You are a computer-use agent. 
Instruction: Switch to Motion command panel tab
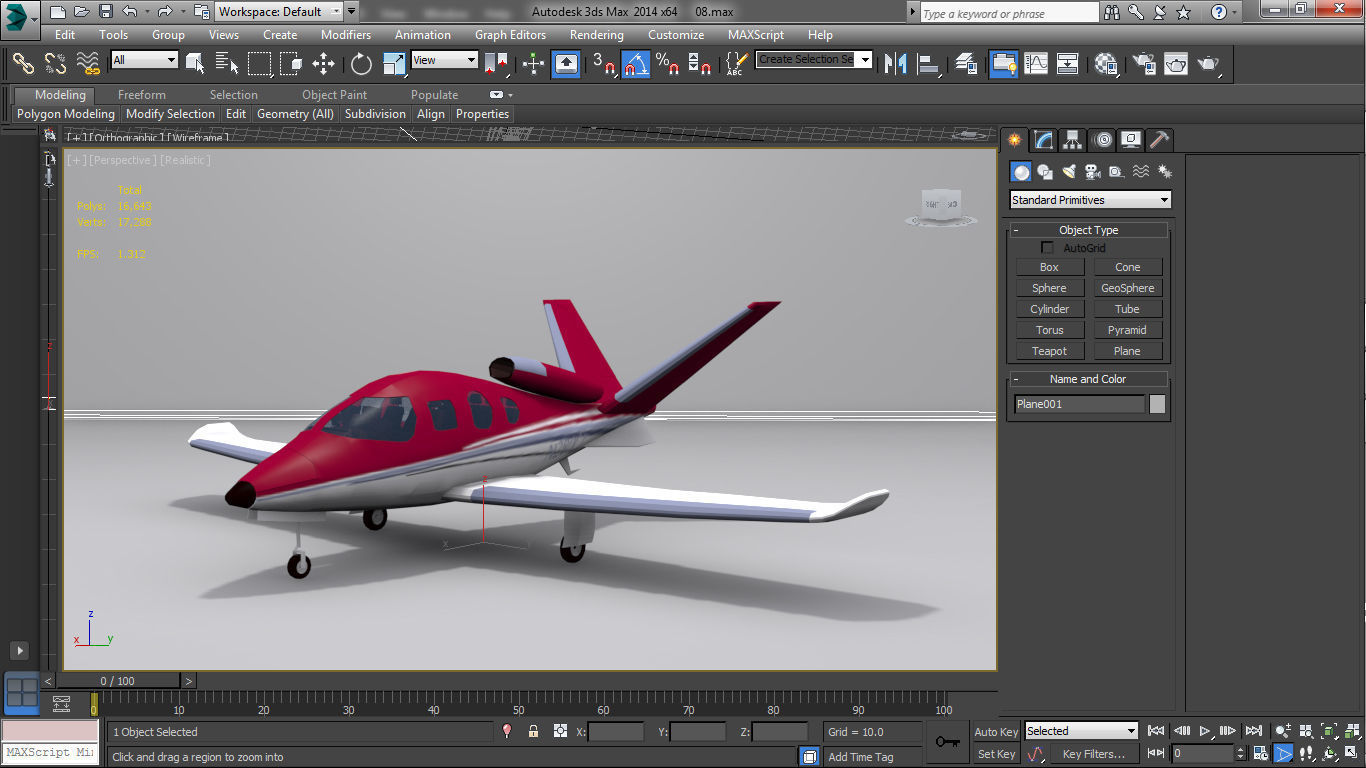click(x=1102, y=140)
